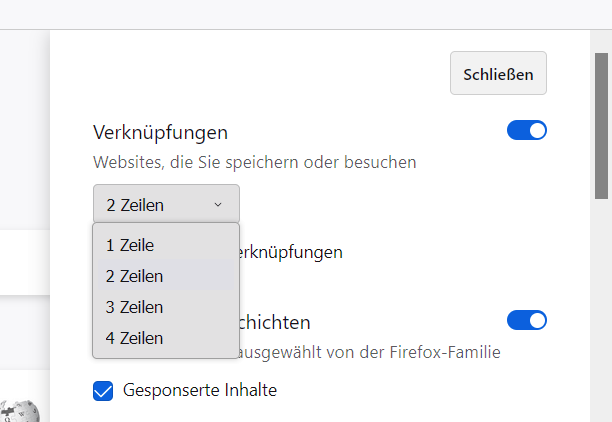Viewport: 612px width, 422px height.
Task: Click the Schließen button
Action: pyautogui.click(x=498, y=74)
